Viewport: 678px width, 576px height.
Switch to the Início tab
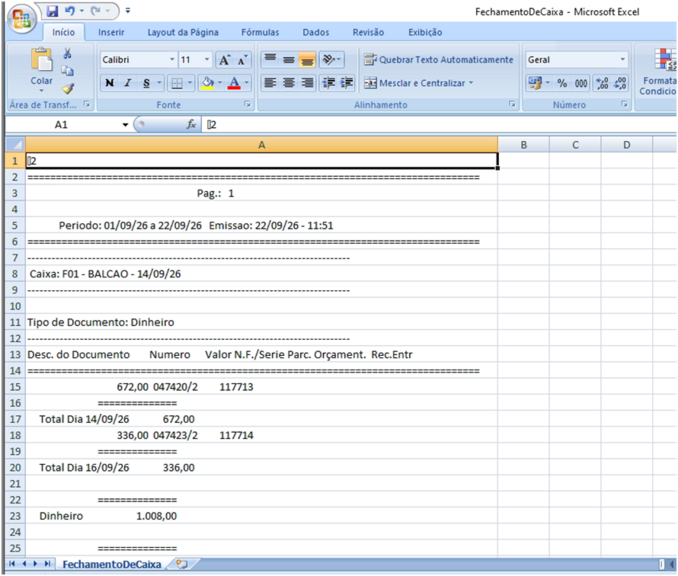(64, 32)
